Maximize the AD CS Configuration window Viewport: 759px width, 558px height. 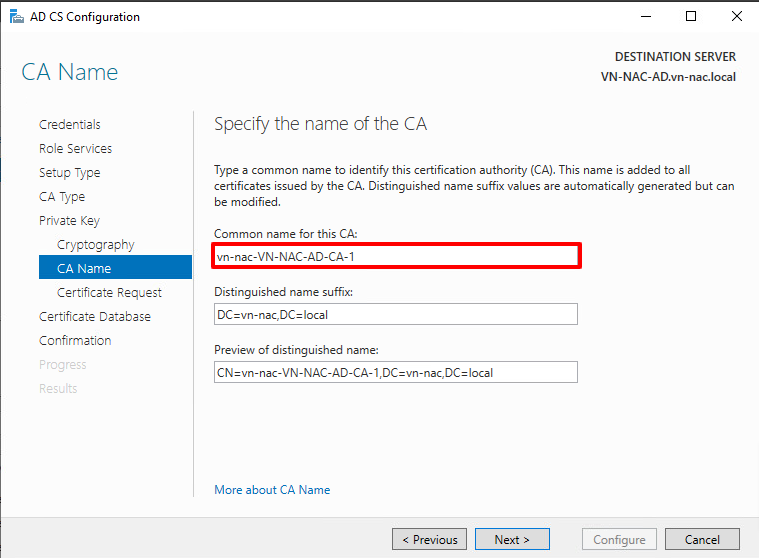point(691,17)
